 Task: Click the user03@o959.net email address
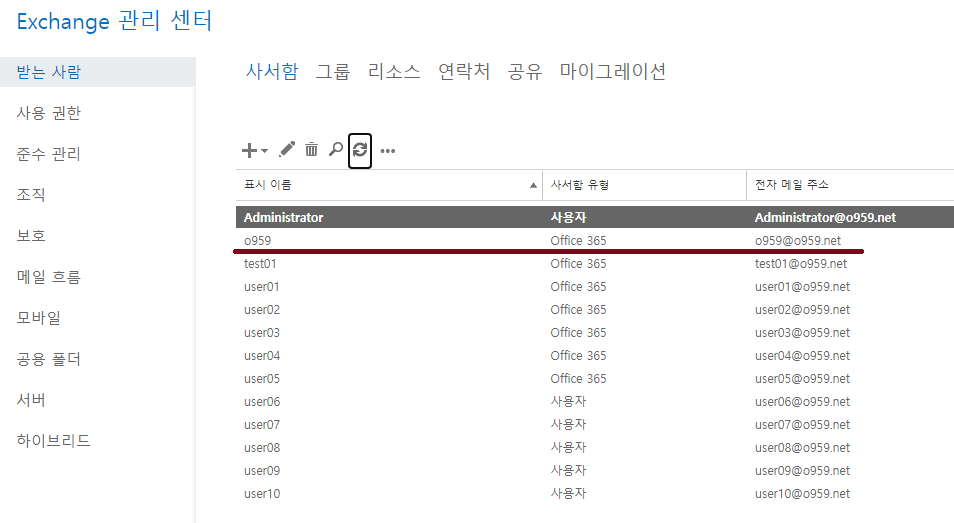[803, 333]
